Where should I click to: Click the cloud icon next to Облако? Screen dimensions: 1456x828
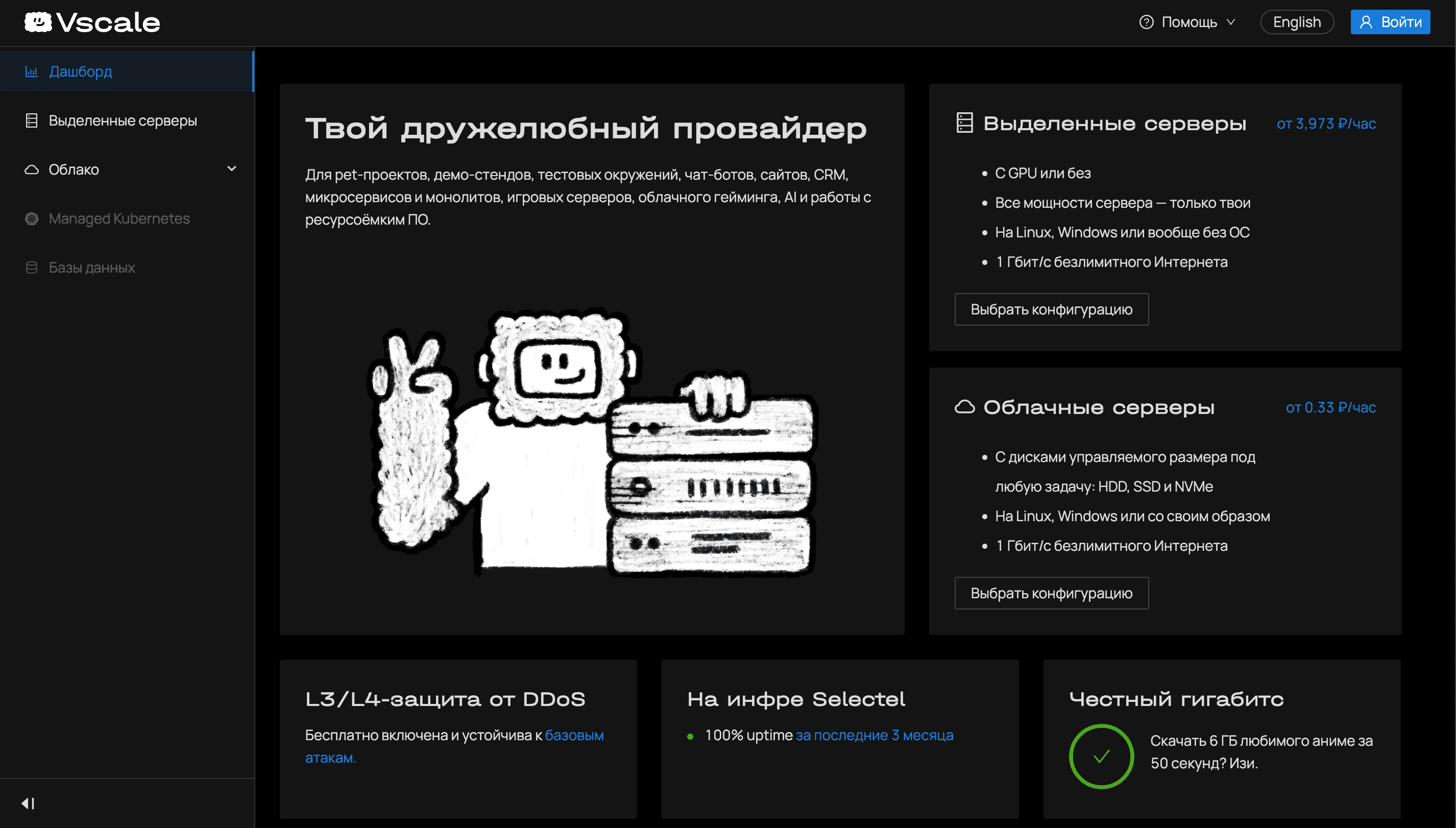(x=32, y=169)
